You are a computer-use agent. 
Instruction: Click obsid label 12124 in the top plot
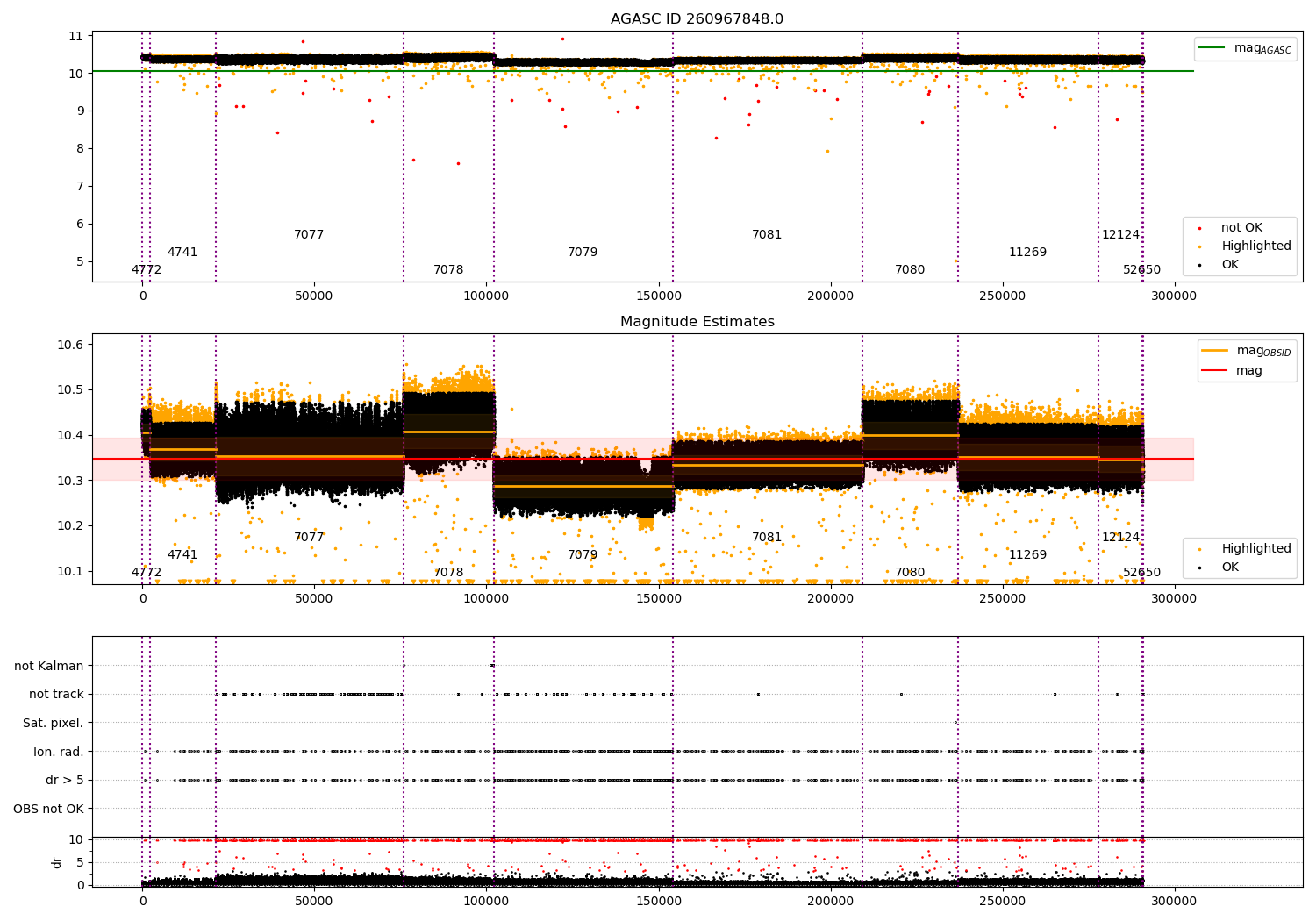[x=1121, y=235]
